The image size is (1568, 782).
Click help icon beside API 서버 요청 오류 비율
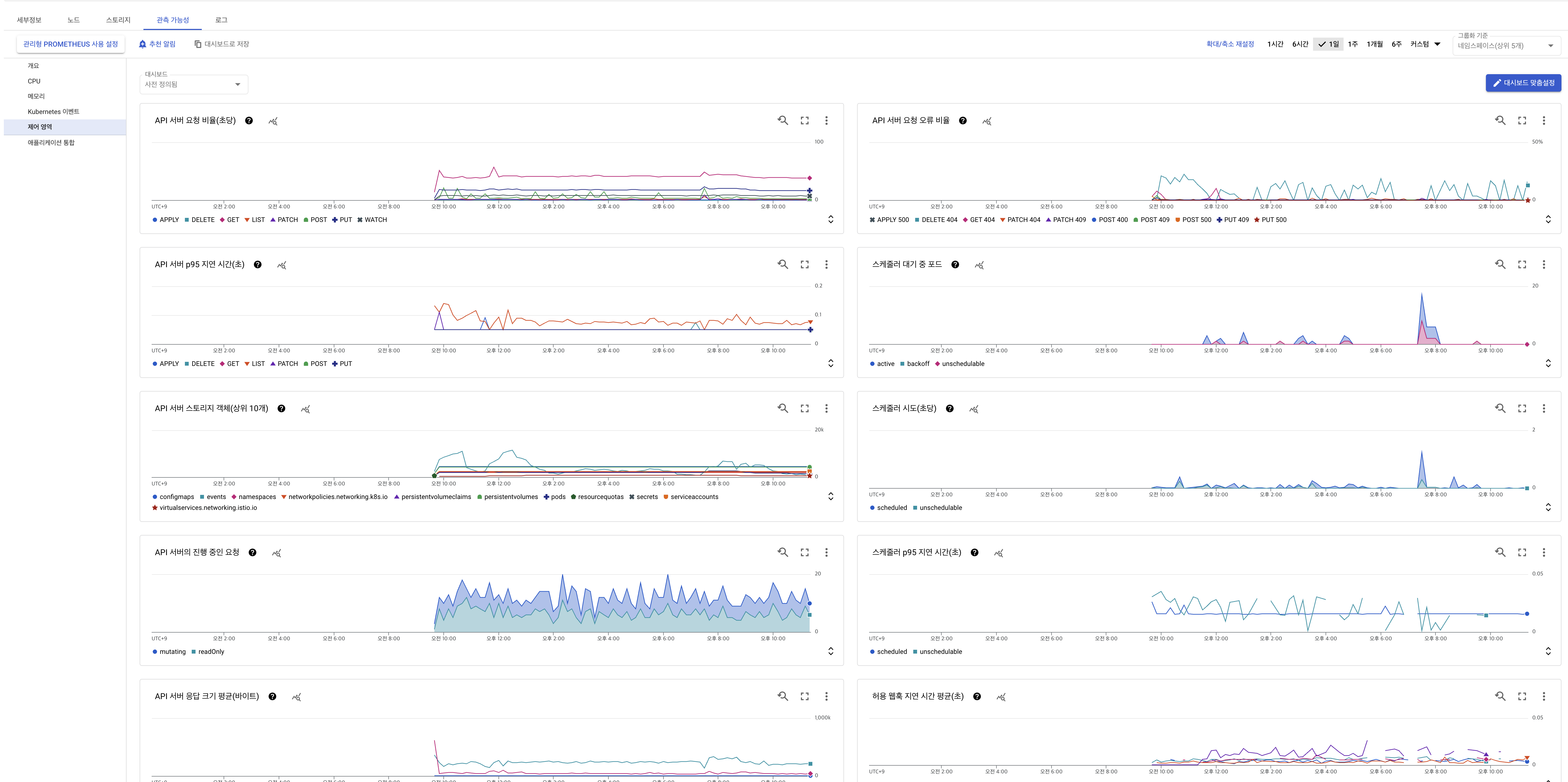pos(962,121)
